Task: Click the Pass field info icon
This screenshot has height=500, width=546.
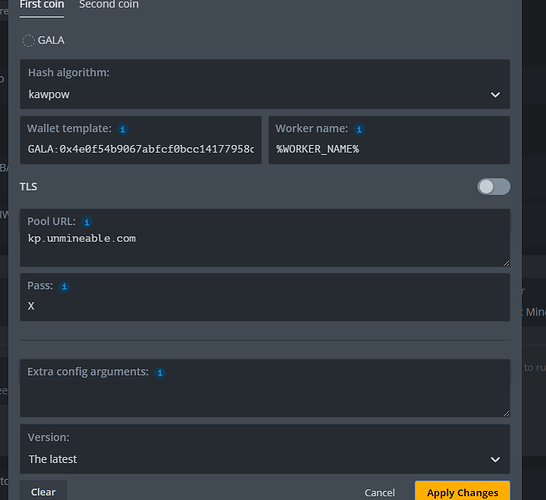Action: [x=64, y=287]
